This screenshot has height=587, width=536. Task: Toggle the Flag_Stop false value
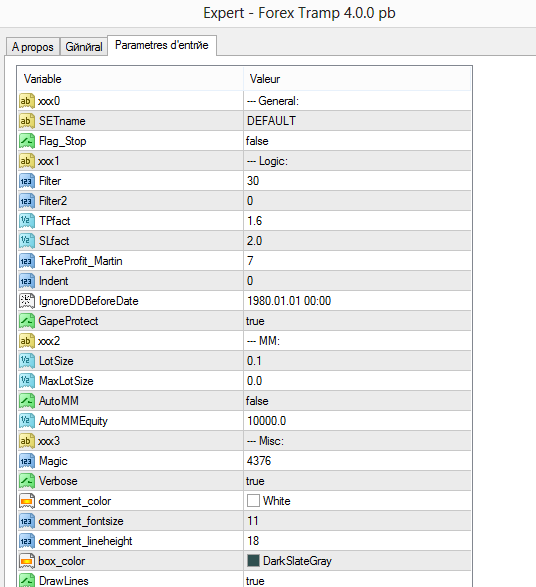click(357, 141)
